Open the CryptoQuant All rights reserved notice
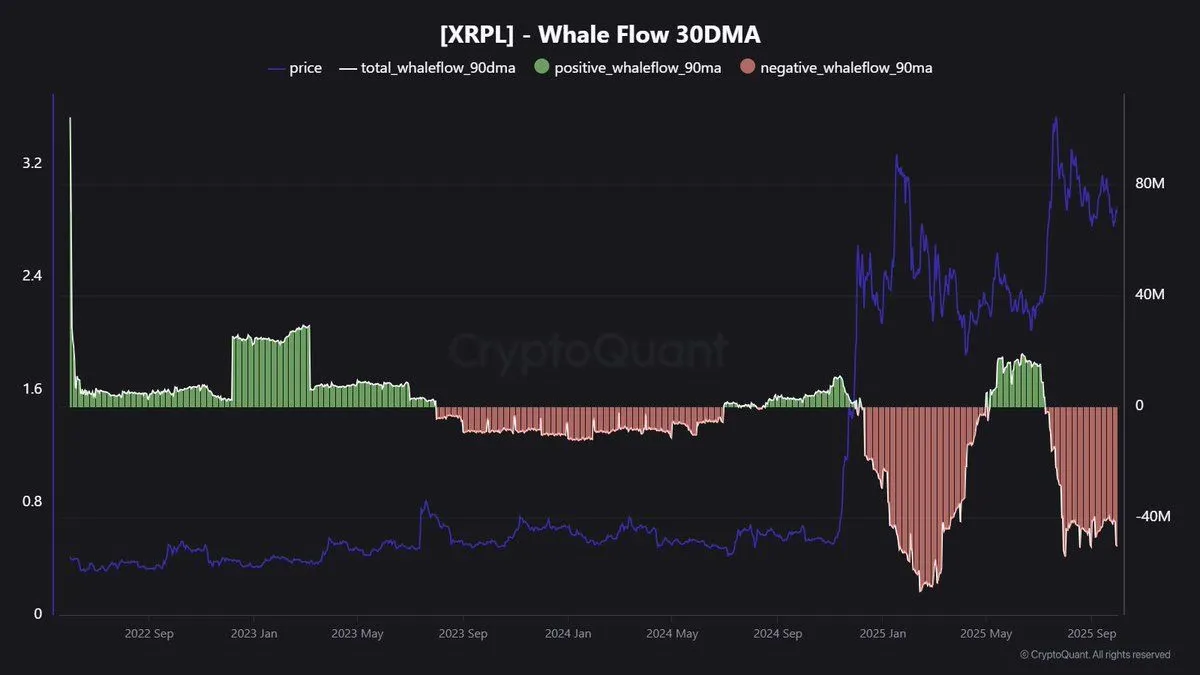The width and height of the screenshot is (1200, 675). (x=1094, y=655)
